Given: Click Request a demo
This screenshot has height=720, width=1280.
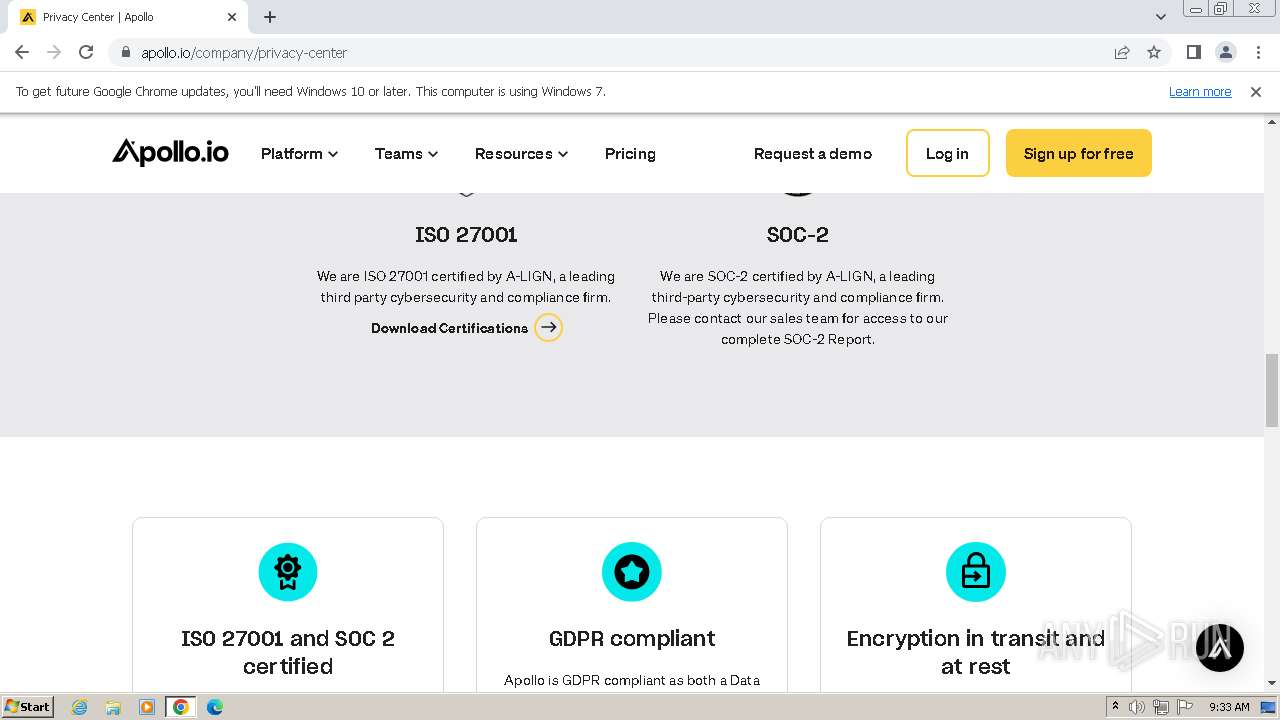Looking at the screenshot, I should (x=813, y=153).
